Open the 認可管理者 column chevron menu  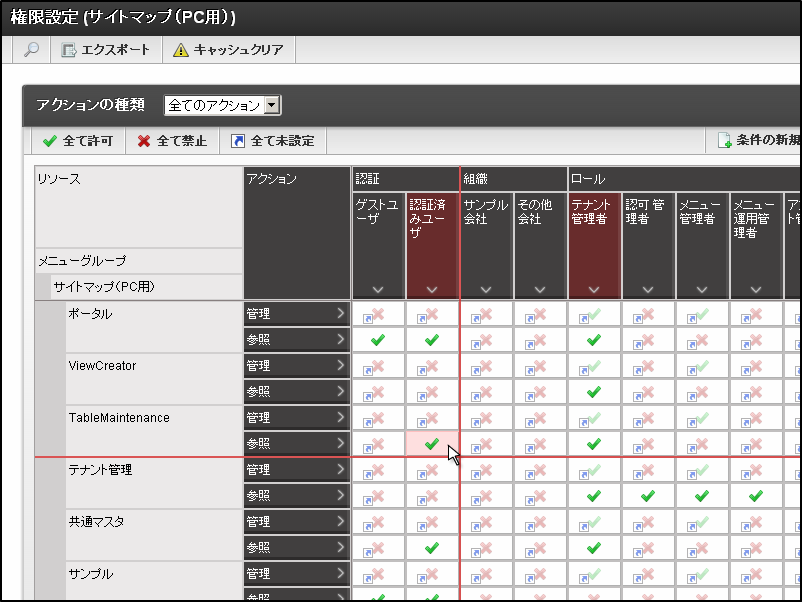tap(648, 289)
